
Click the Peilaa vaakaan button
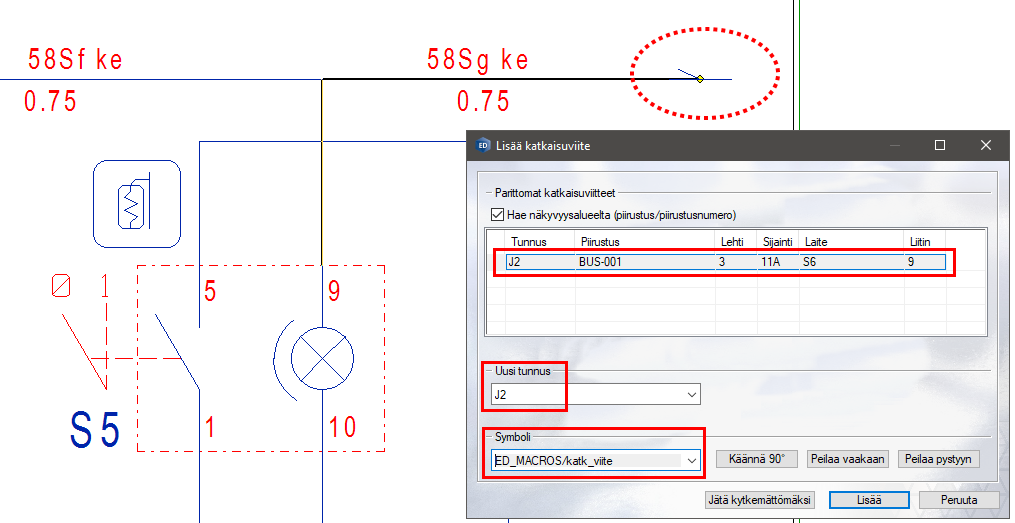click(x=846, y=459)
